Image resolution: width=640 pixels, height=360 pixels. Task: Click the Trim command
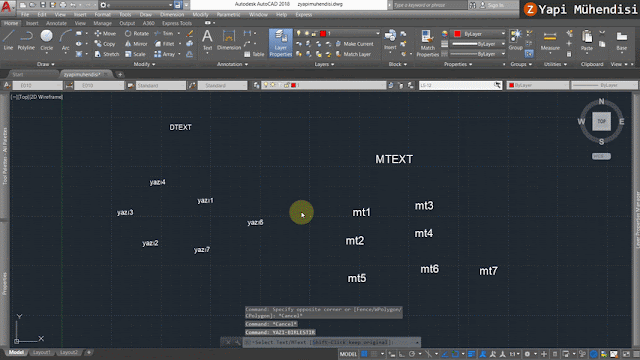point(164,33)
